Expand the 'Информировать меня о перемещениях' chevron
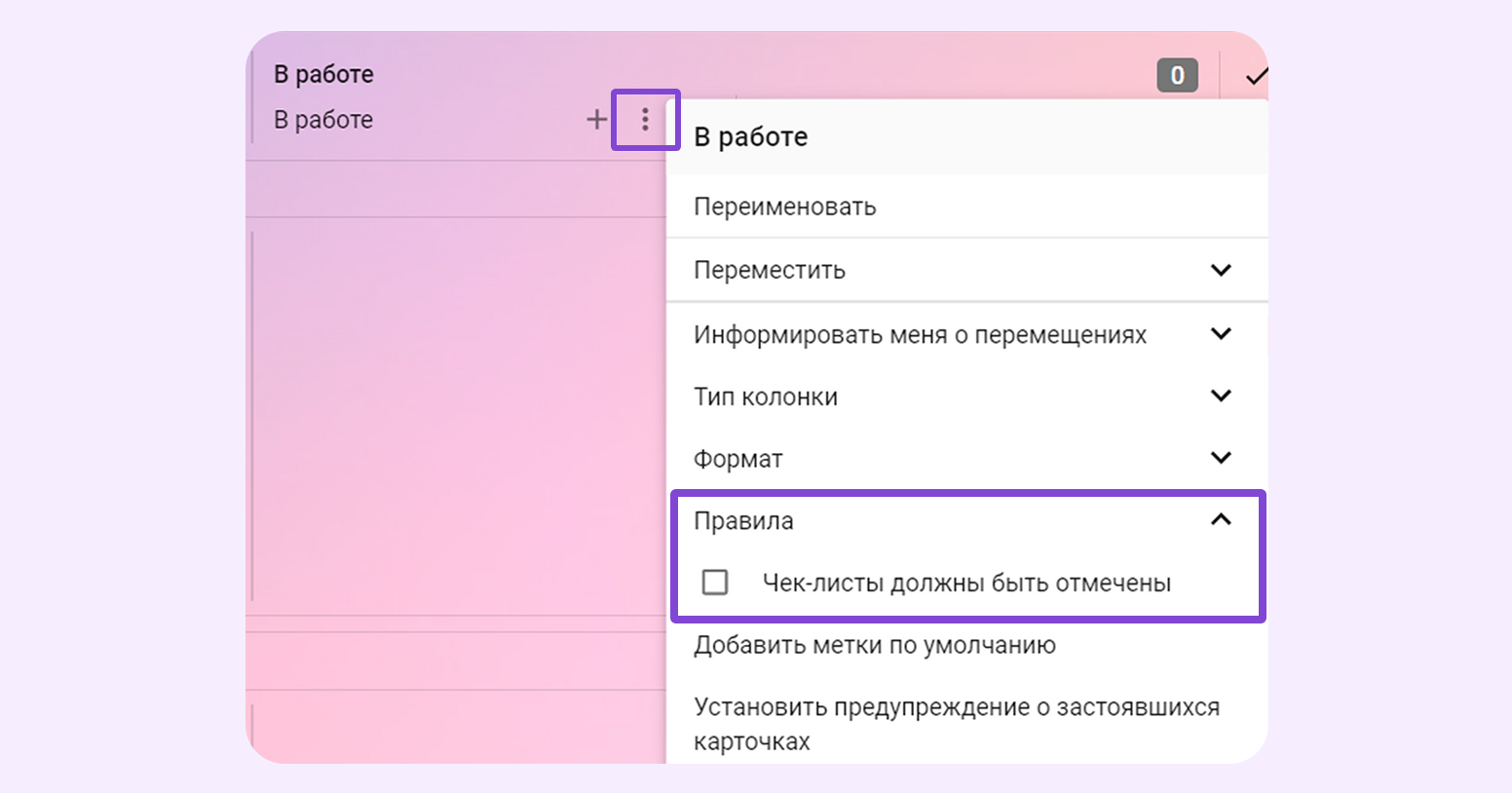 click(1221, 334)
